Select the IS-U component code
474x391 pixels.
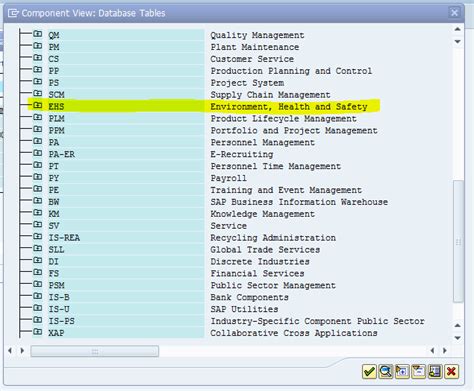pos(59,309)
